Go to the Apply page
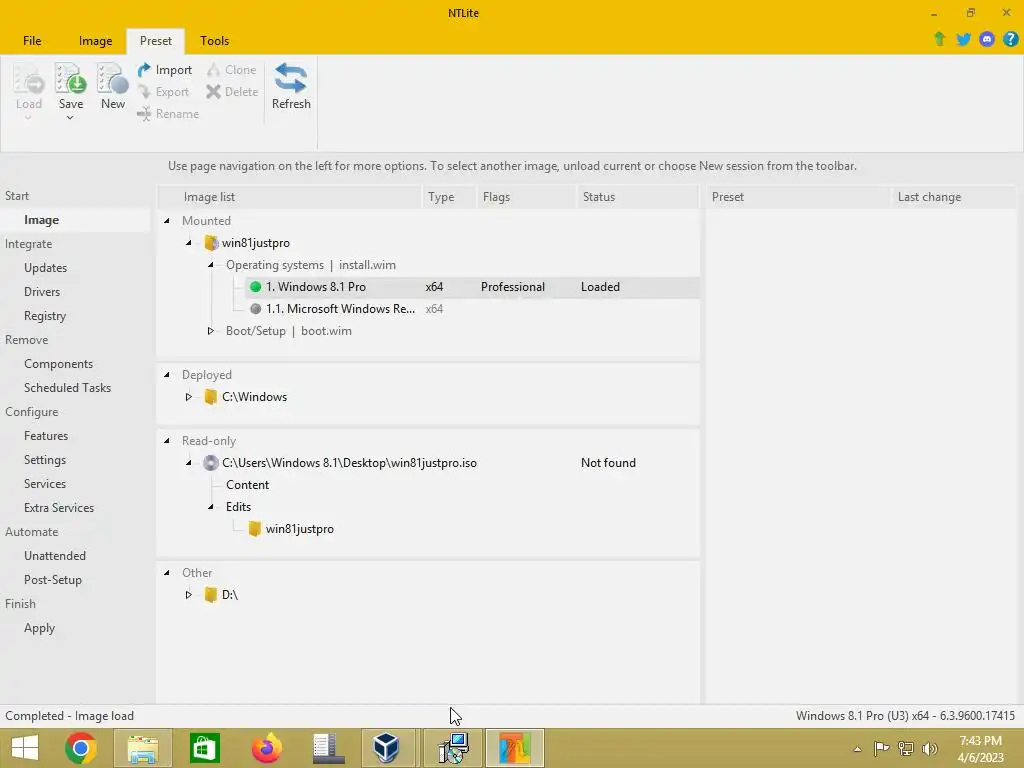Screen dimensions: 1024x768 click(39, 628)
